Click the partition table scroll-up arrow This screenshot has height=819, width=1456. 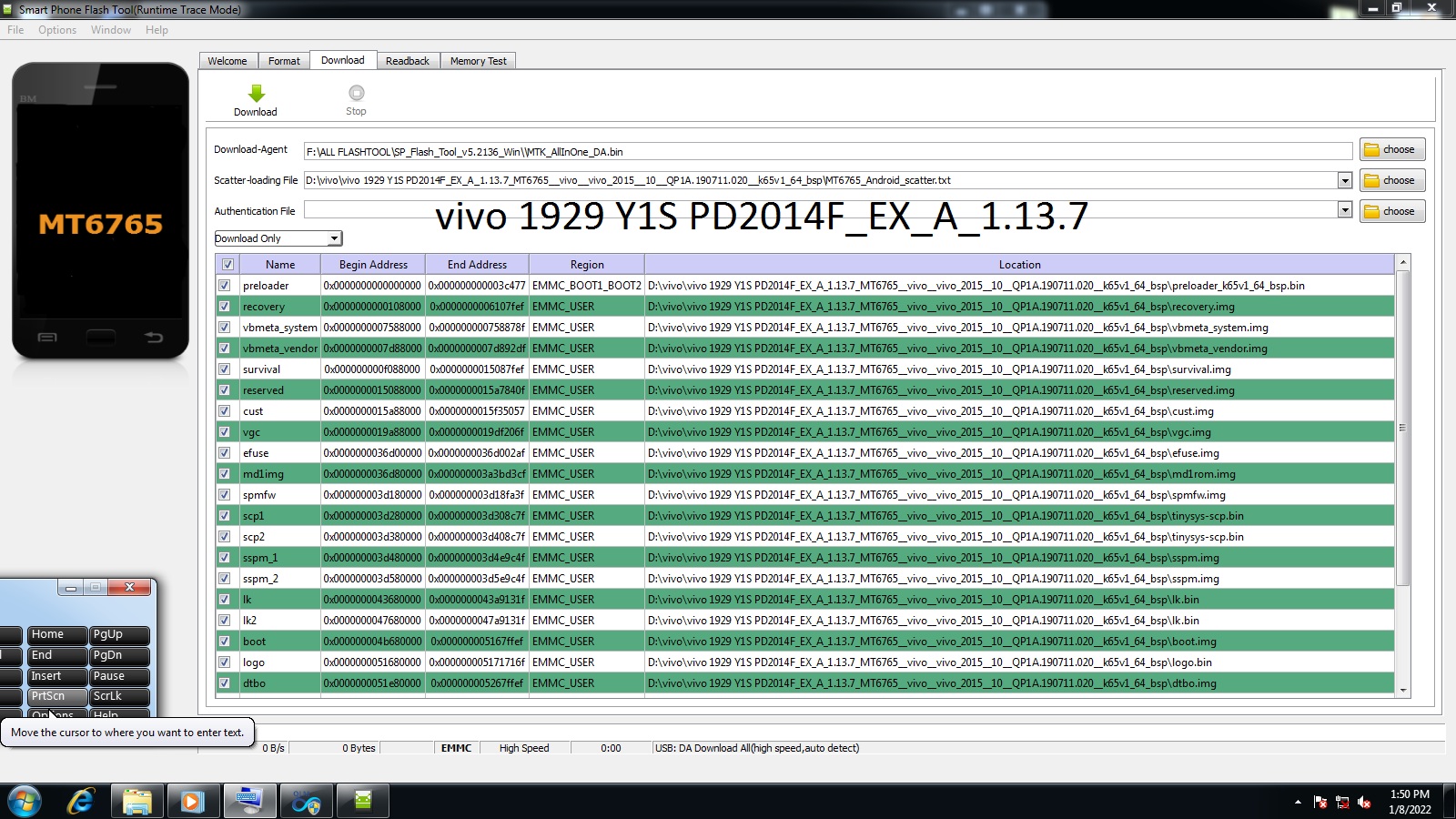pos(1403,262)
